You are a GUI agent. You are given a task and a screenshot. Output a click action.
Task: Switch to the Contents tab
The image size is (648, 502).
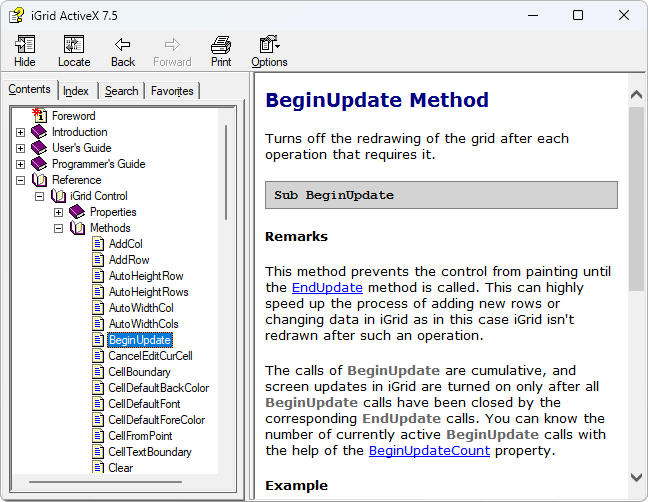[29, 89]
